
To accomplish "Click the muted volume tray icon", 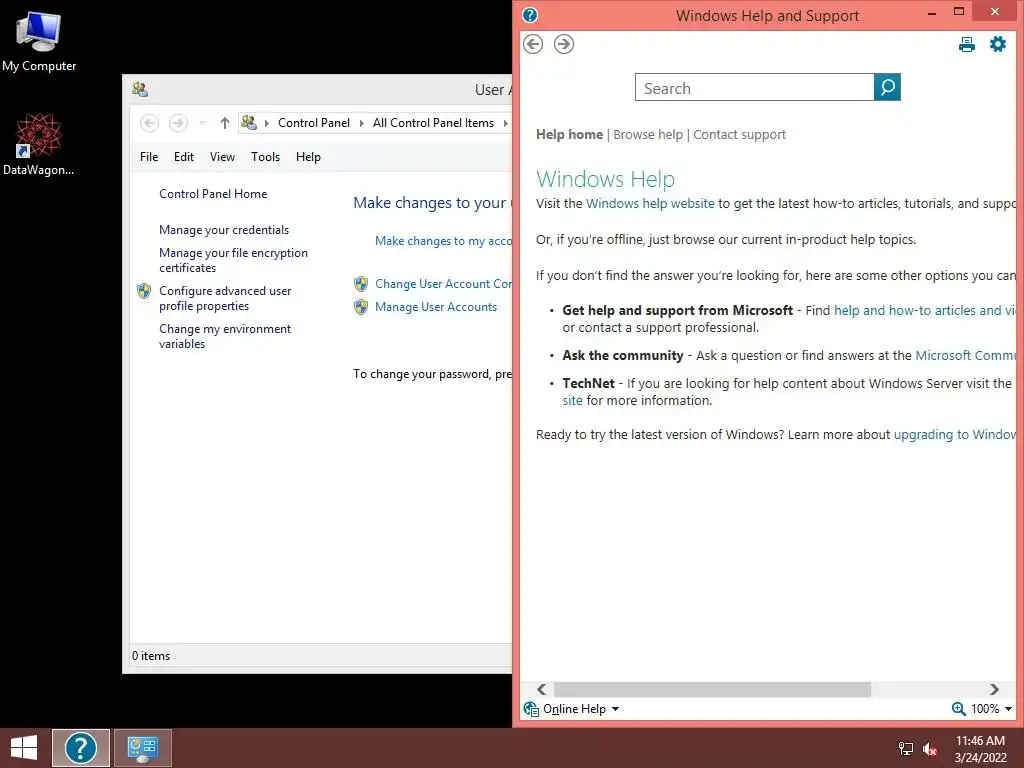I will point(930,749).
